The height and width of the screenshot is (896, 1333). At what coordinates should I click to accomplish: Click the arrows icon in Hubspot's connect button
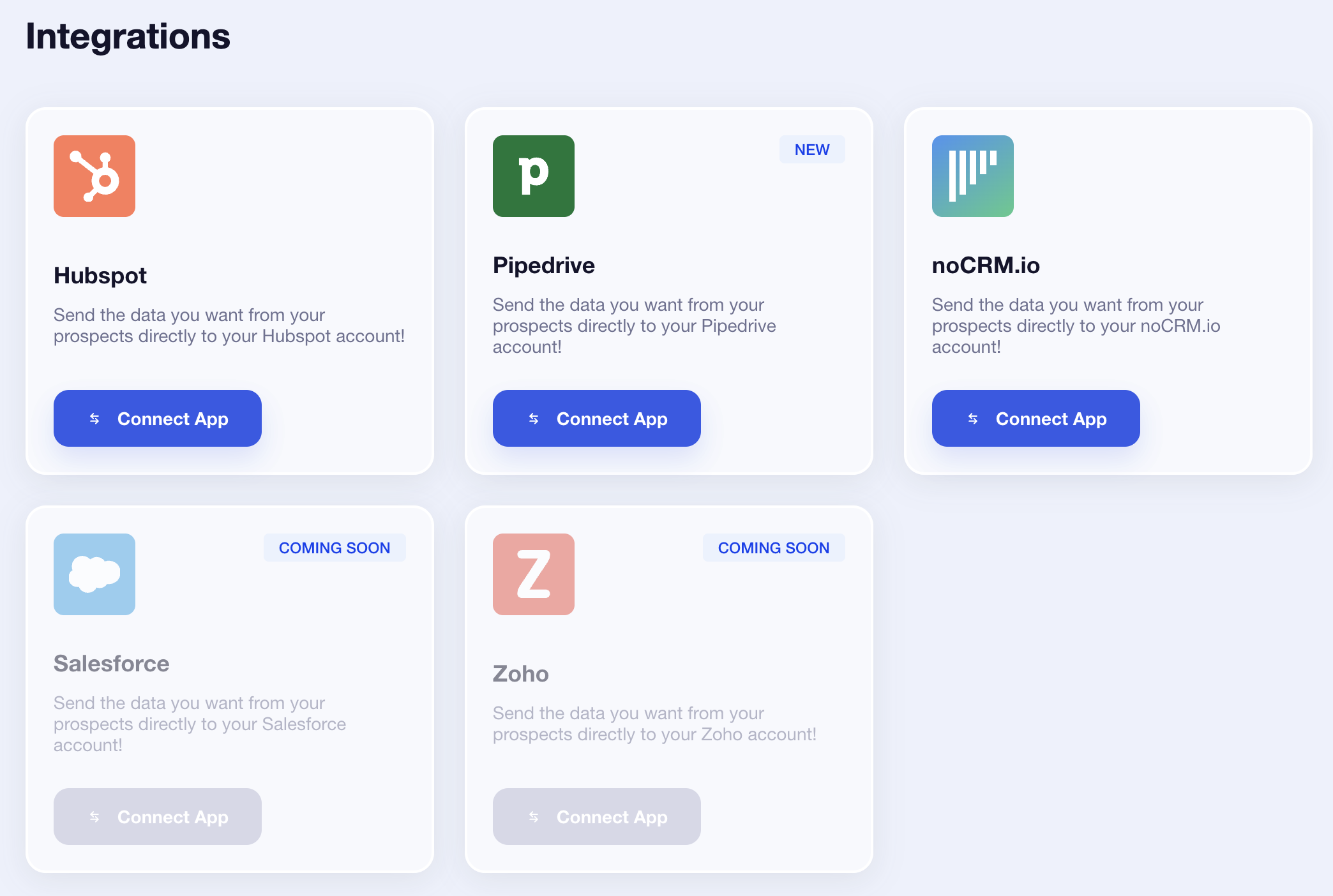(x=94, y=419)
